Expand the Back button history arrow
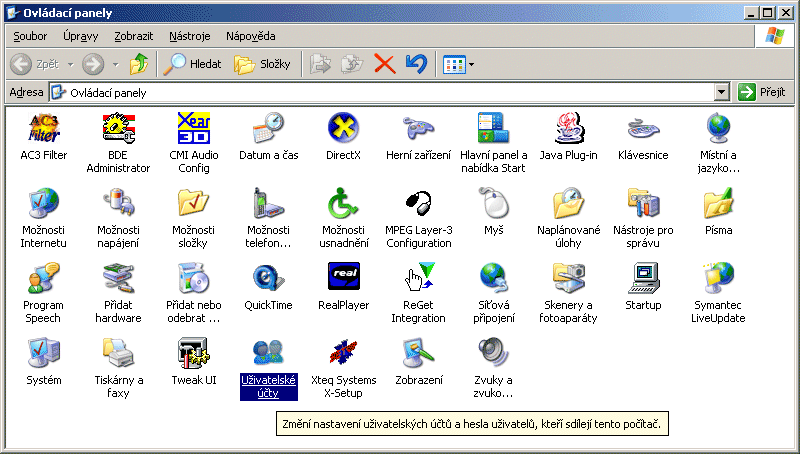Viewport: 800px width, 454px height. (x=69, y=64)
